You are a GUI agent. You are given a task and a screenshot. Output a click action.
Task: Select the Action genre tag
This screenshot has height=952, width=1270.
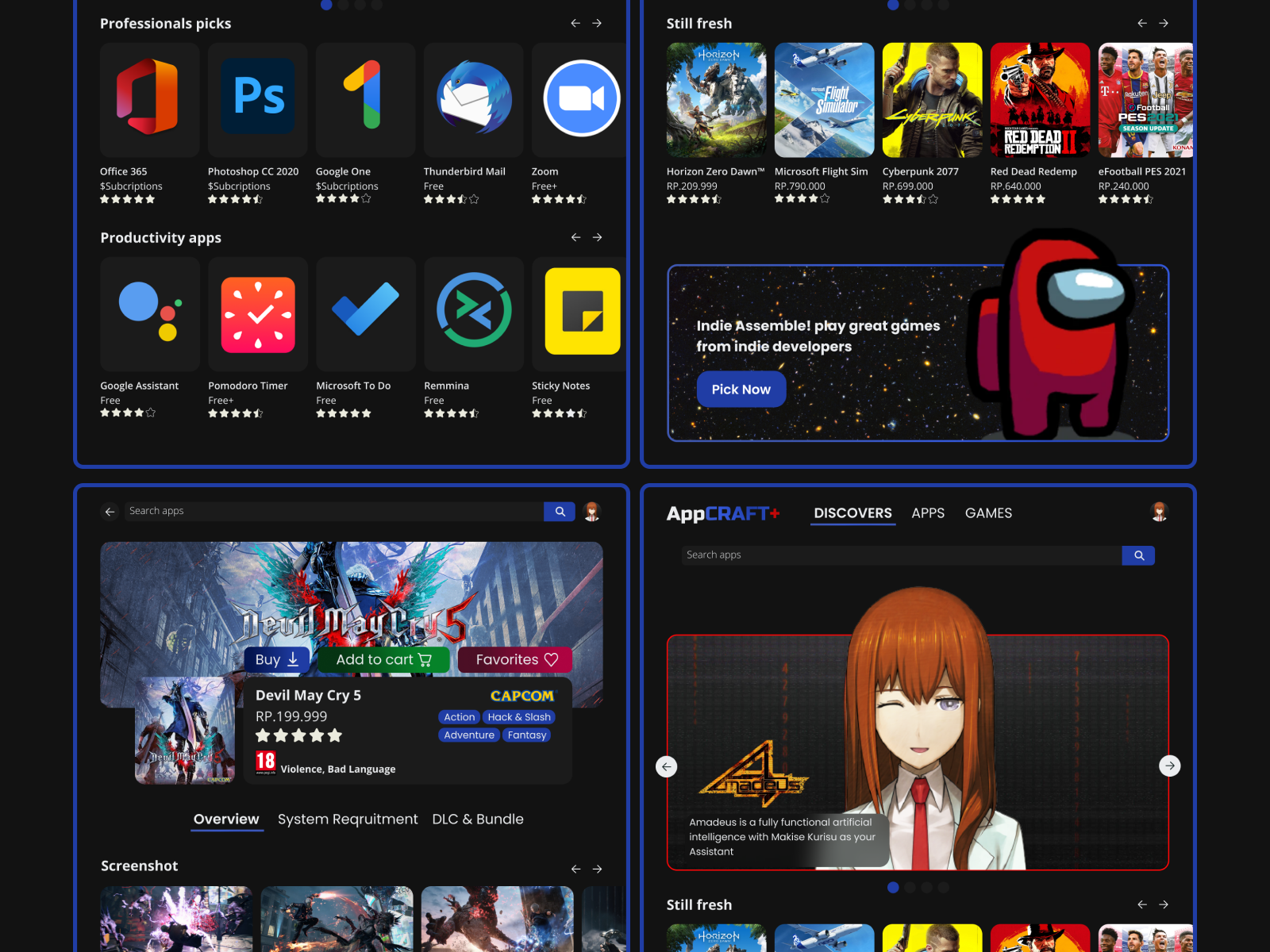(x=459, y=717)
